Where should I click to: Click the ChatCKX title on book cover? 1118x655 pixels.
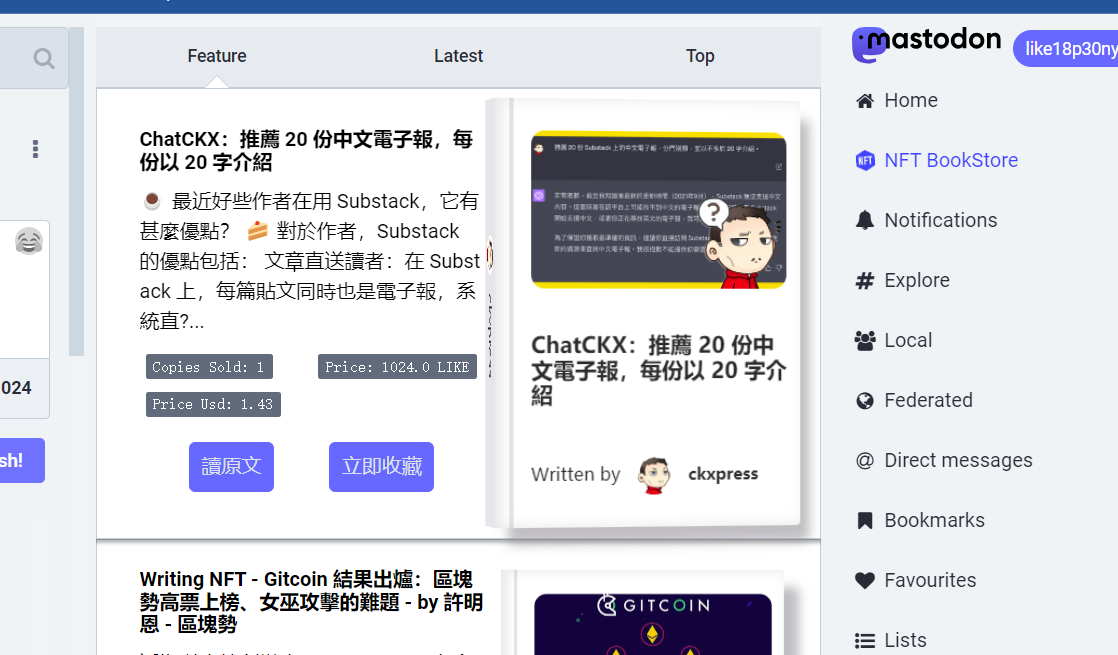click(658, 370)
